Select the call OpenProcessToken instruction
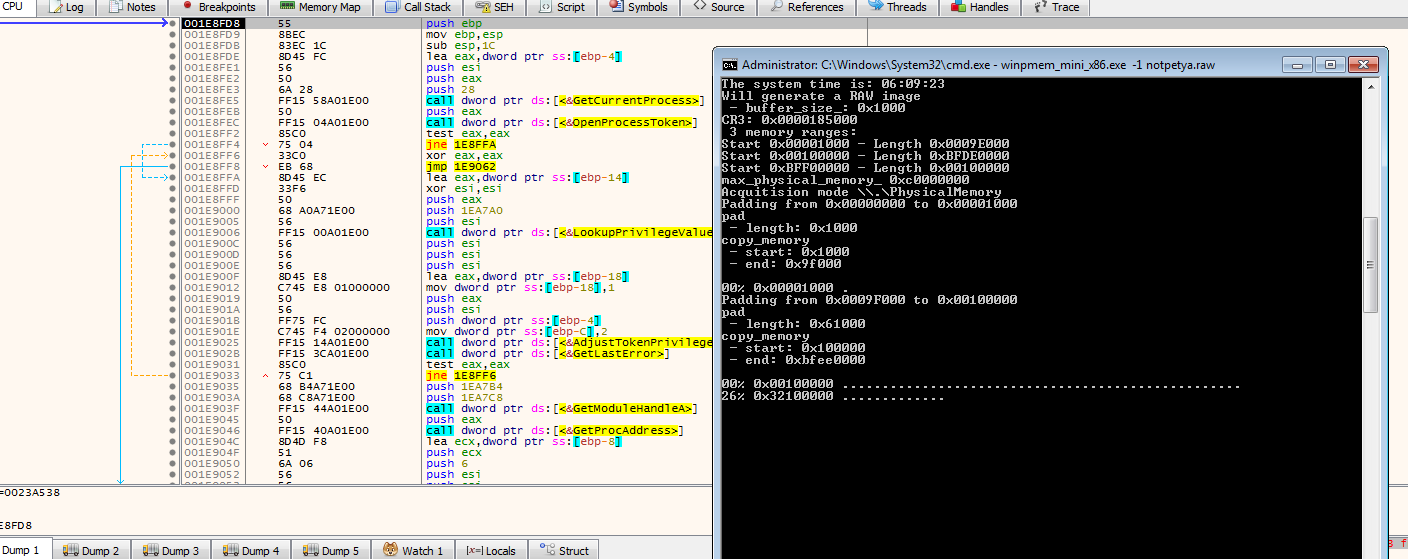Viewport: 1408px width, 559px height. [x=560, y=122]
